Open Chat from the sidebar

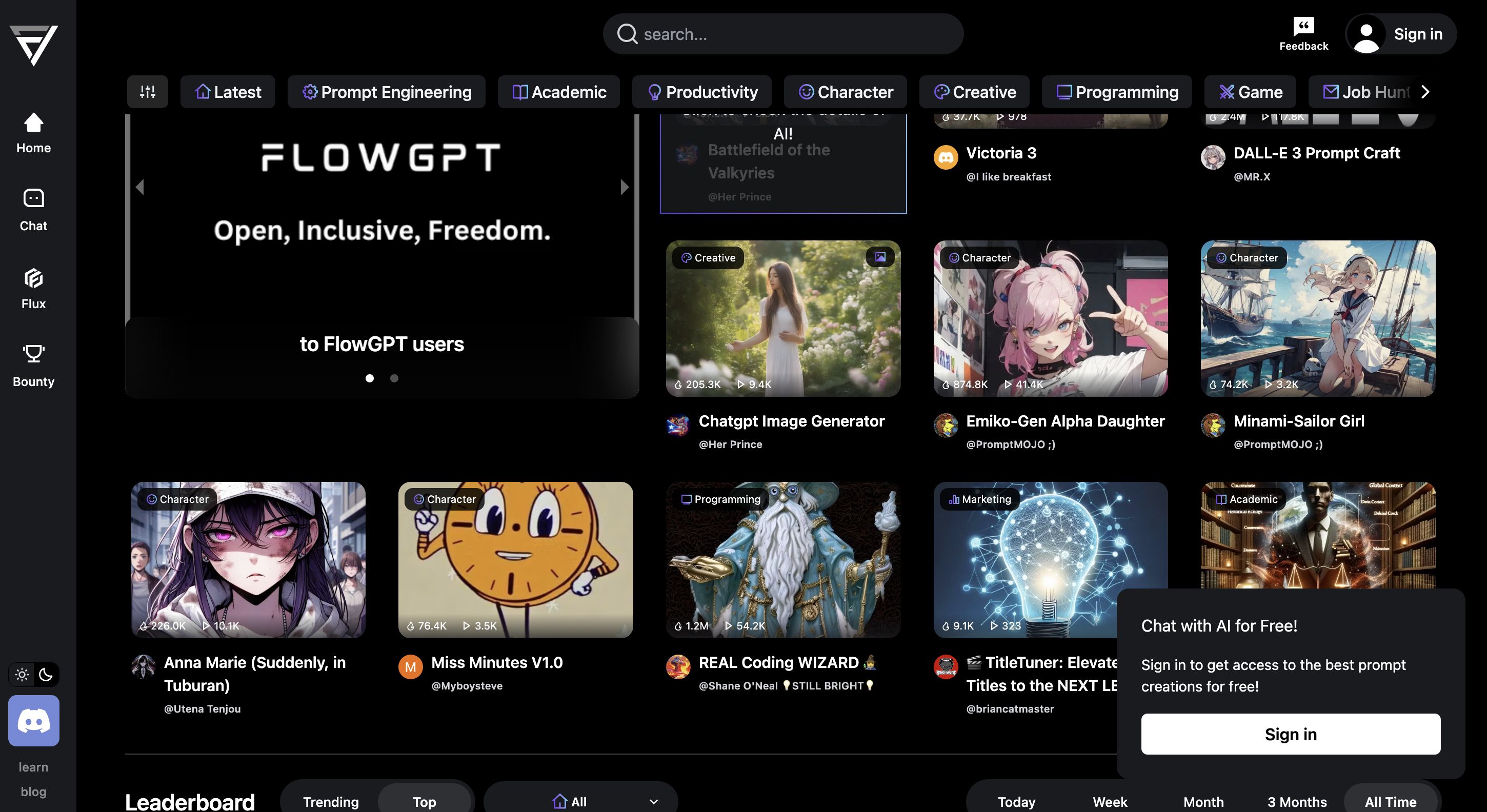click(33, 211)
